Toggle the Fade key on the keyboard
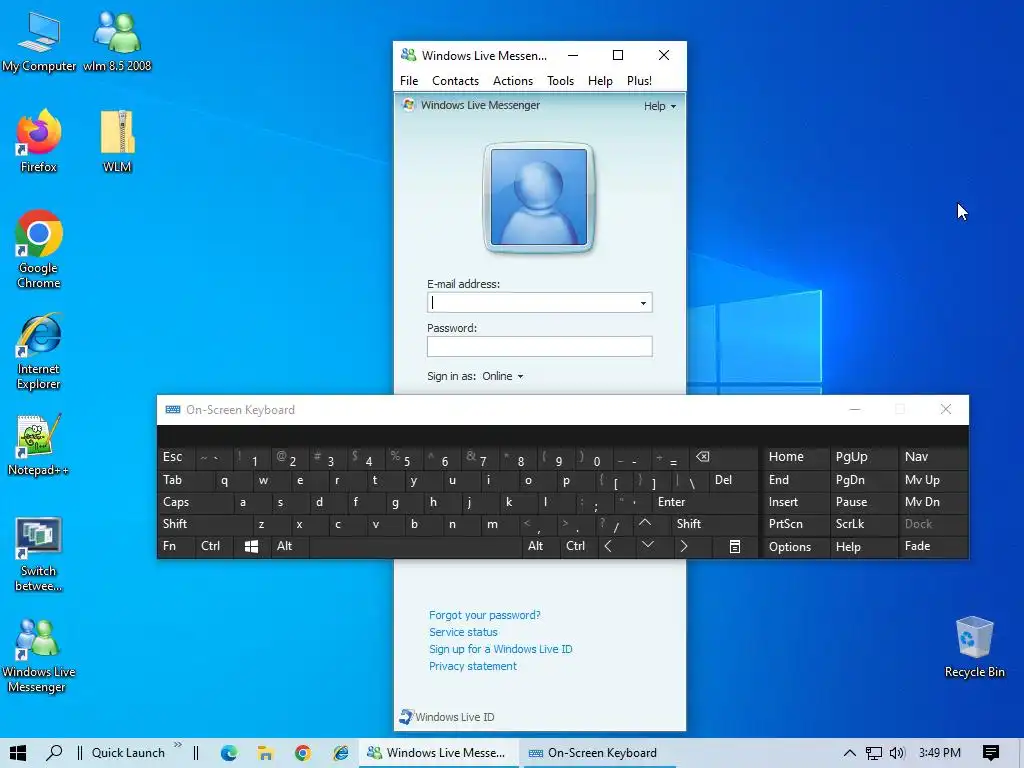 tap(932, 546)
